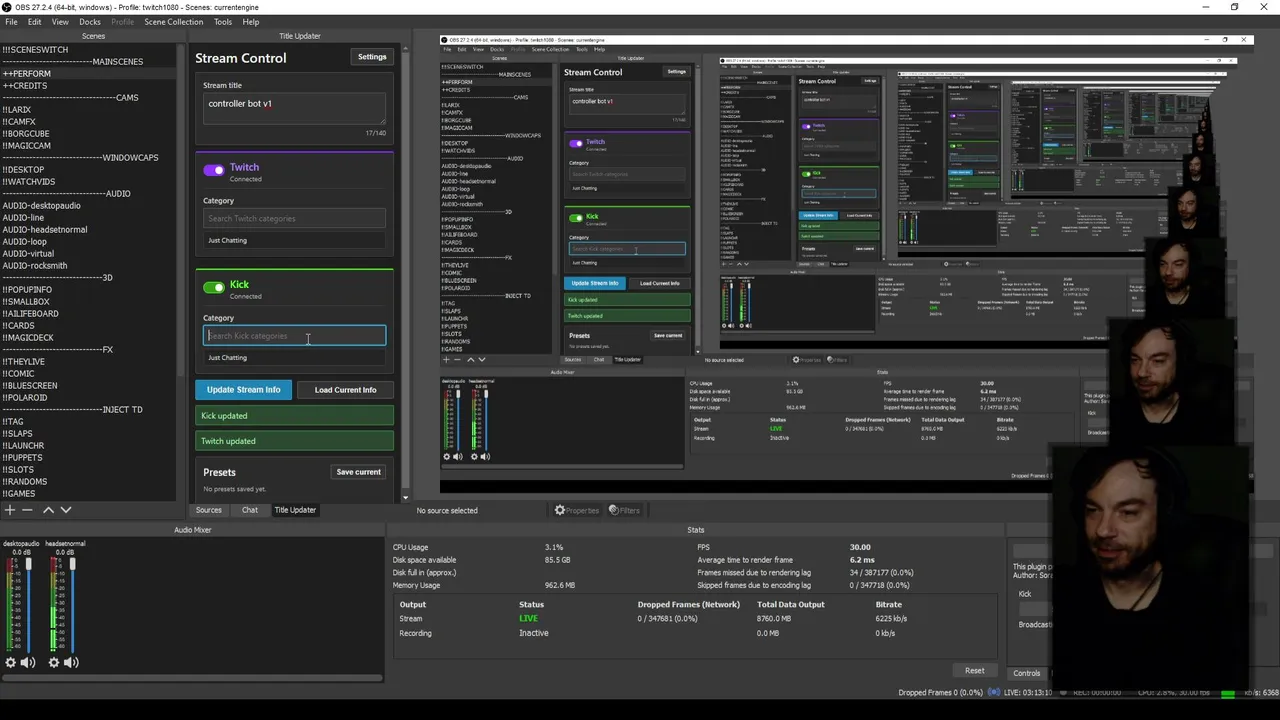
Task: Click the Update Stream Info button
Action: click(x=243, y=390)
